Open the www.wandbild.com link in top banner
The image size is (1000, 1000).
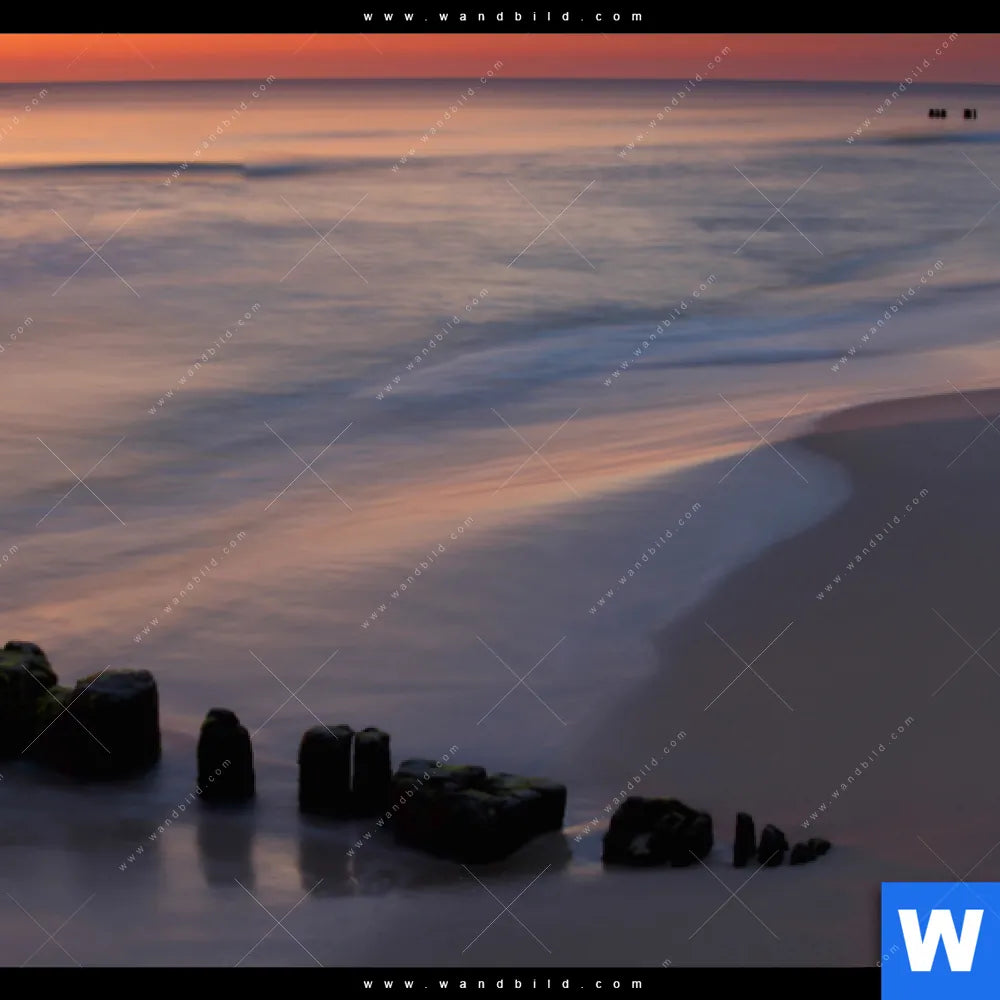point(503,16)
